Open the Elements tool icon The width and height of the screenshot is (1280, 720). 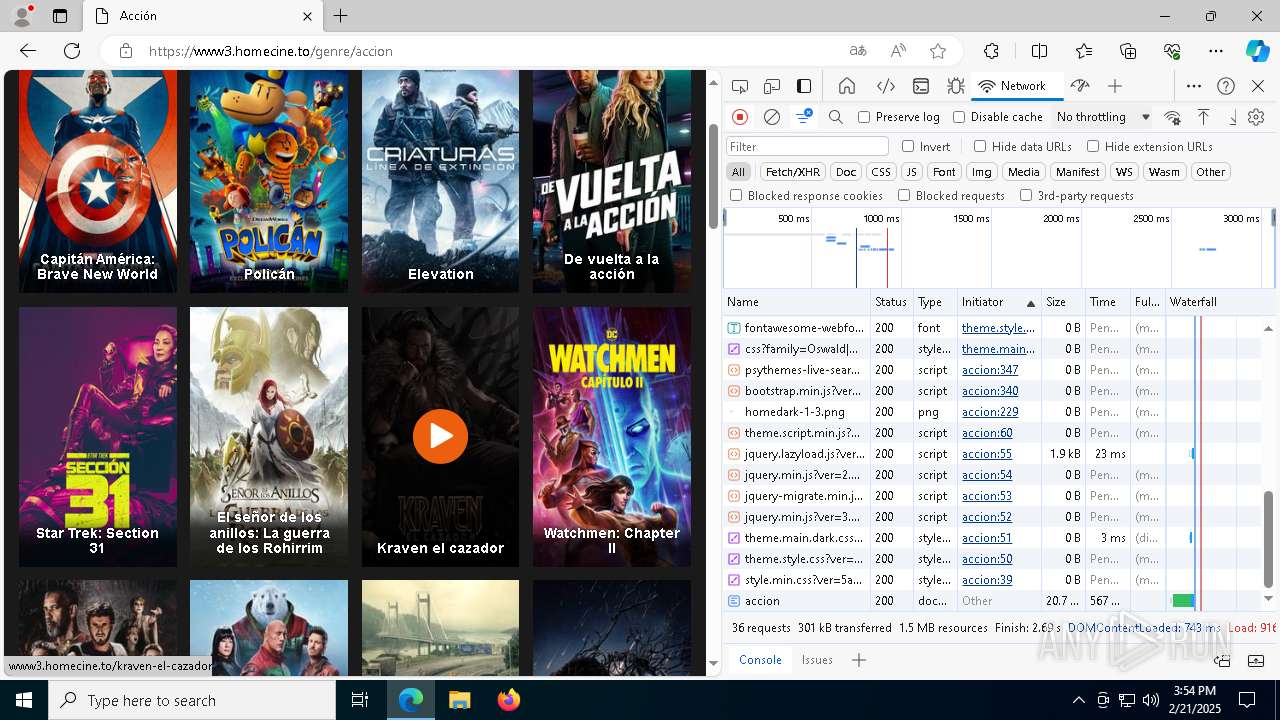(885, 86)
